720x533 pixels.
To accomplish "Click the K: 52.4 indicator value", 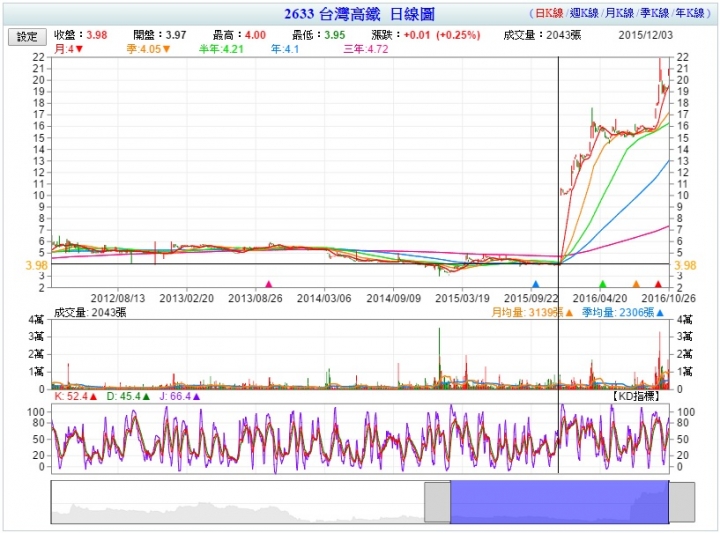I will (x=76, y=396).
